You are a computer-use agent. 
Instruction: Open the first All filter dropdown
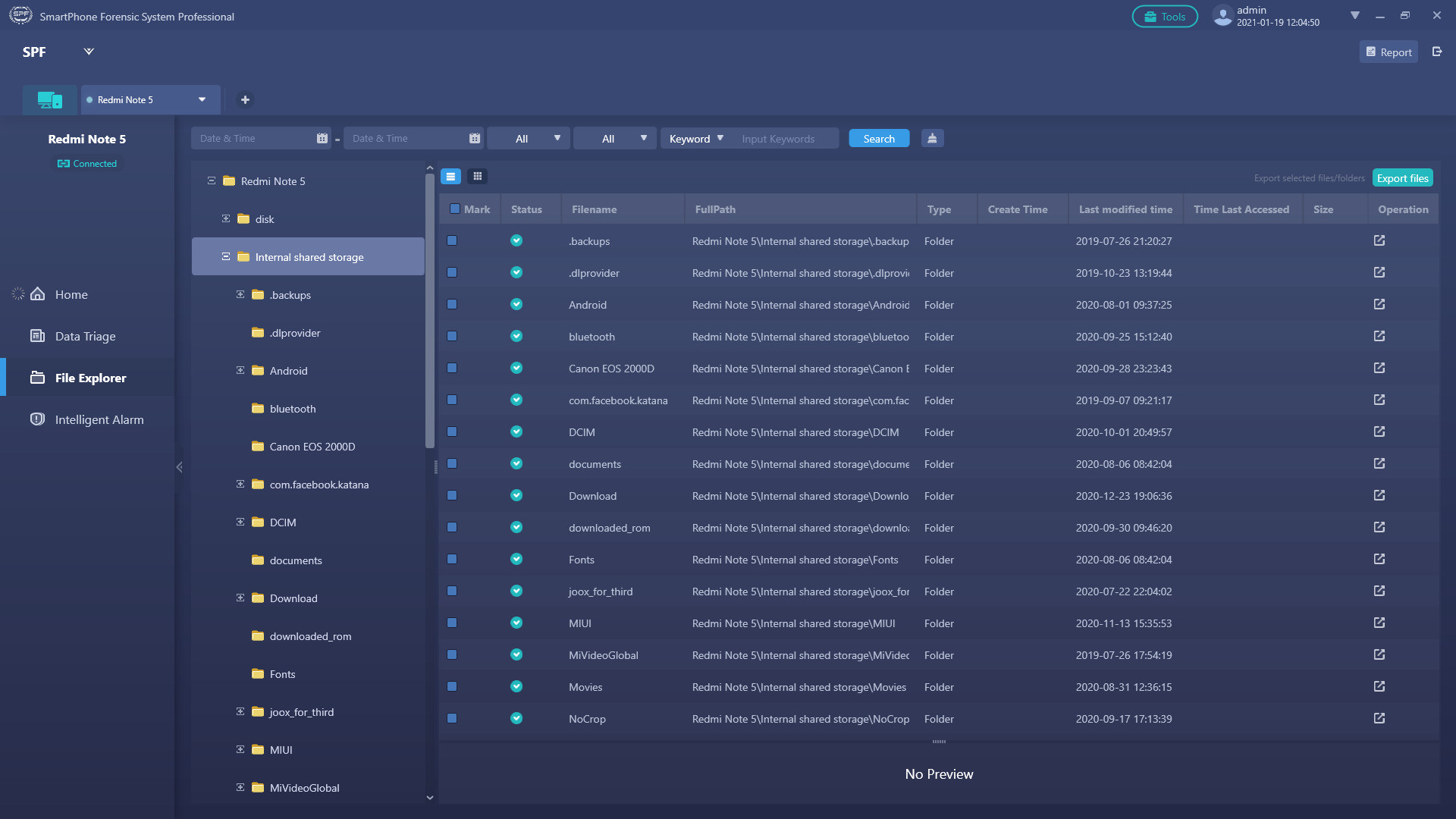pyautogui.click(x=529, y=138)
